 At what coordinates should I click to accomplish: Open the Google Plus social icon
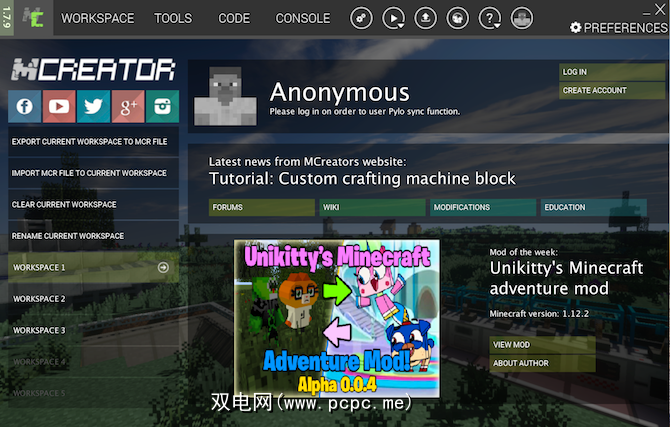point(128,106)
